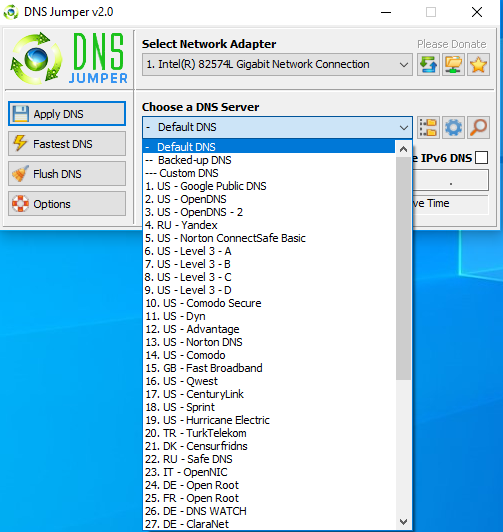Click the Fastest DNS button
The width and height of the screenshot is (503, 532).
67,144
